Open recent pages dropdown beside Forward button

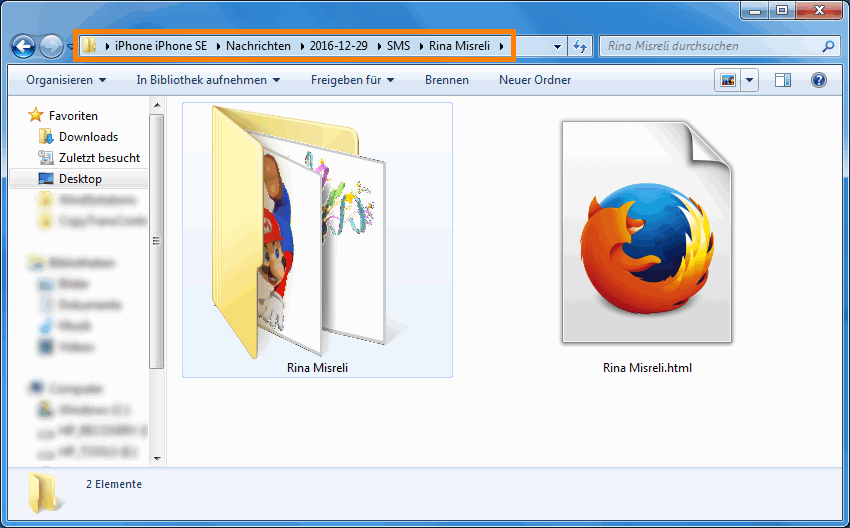70,47
